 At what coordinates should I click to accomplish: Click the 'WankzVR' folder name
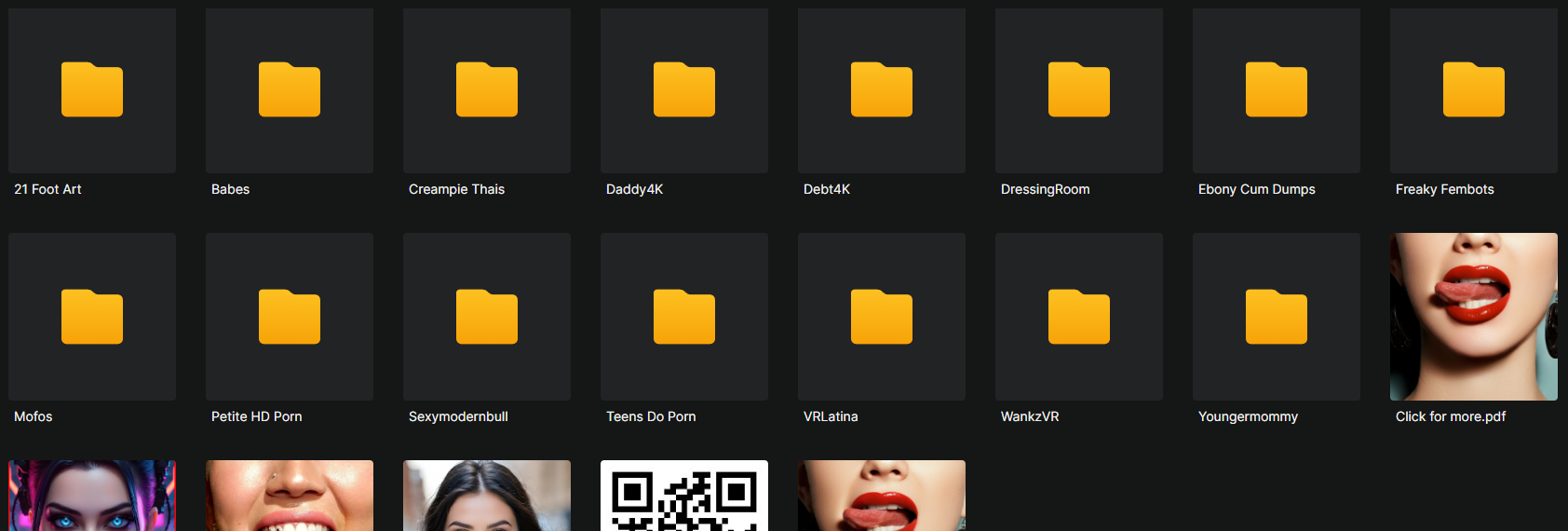1030,416
